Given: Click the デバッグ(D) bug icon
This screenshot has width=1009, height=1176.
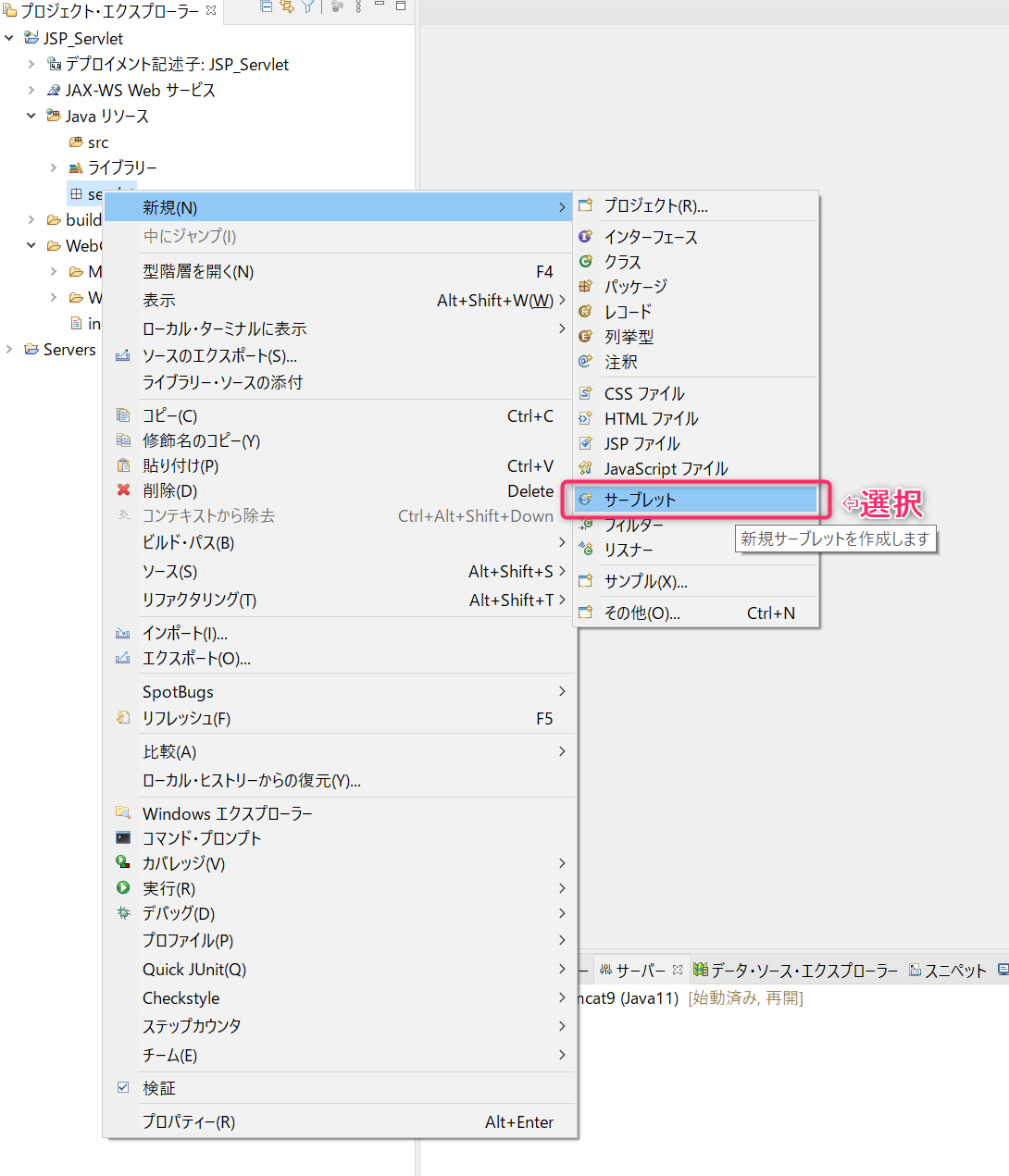Looking at the screenshot, I should coord(123,913).
